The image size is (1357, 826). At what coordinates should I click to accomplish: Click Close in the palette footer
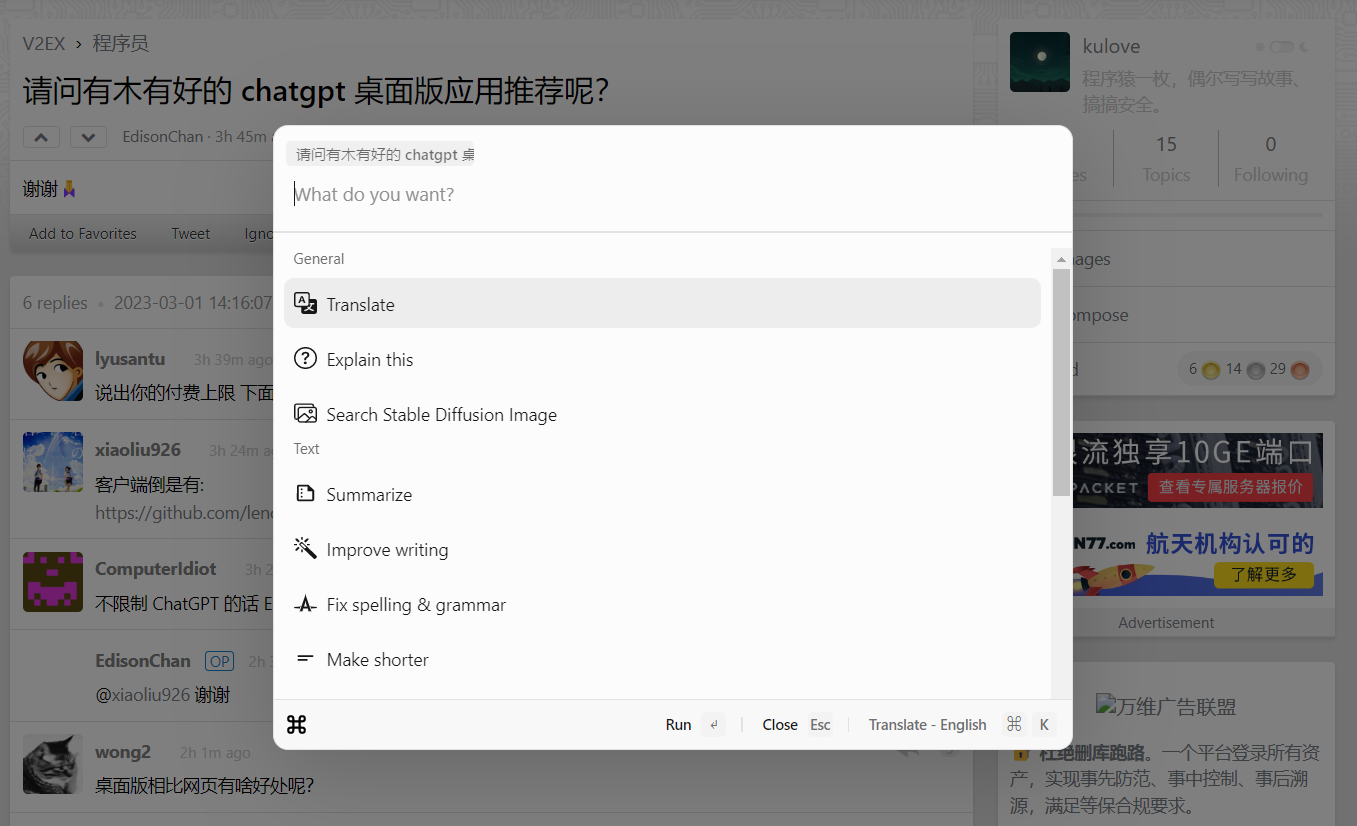click(x=779, y=725)
